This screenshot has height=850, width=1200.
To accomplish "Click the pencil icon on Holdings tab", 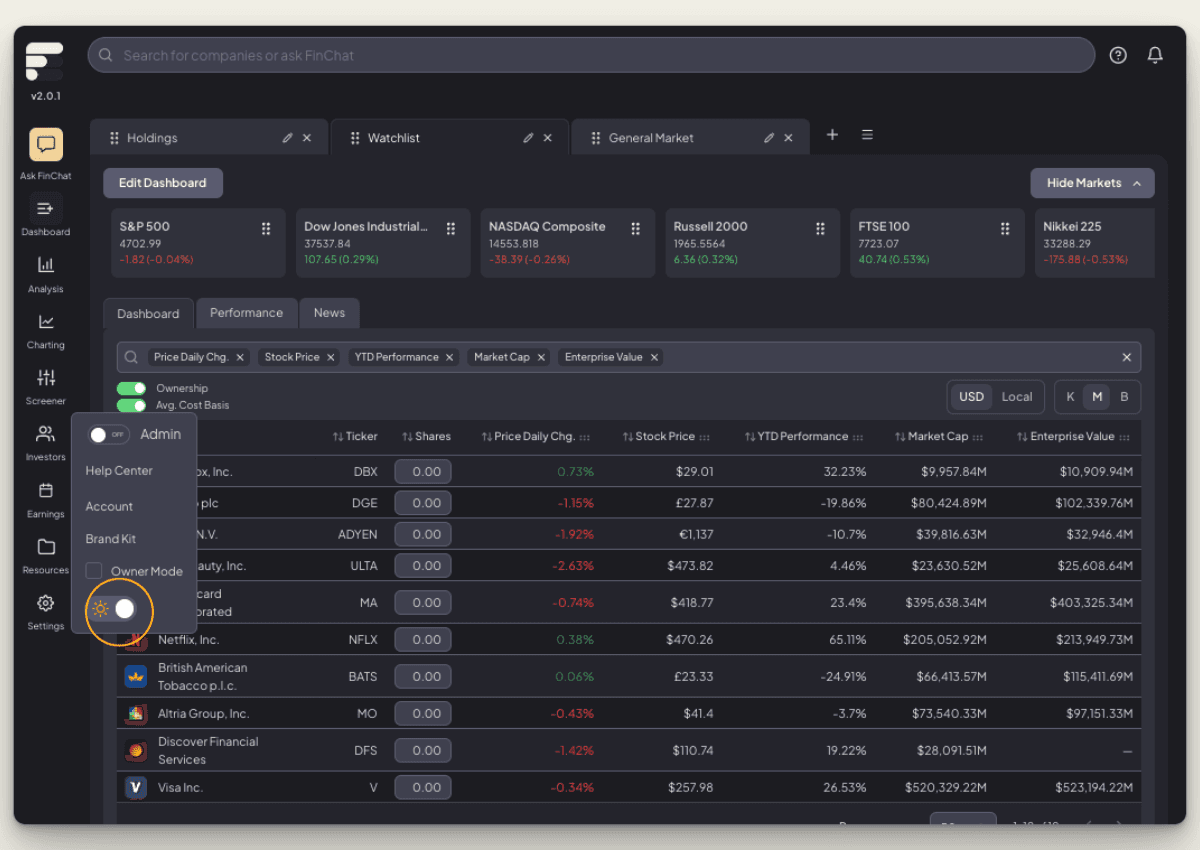I will click(288, 138).
